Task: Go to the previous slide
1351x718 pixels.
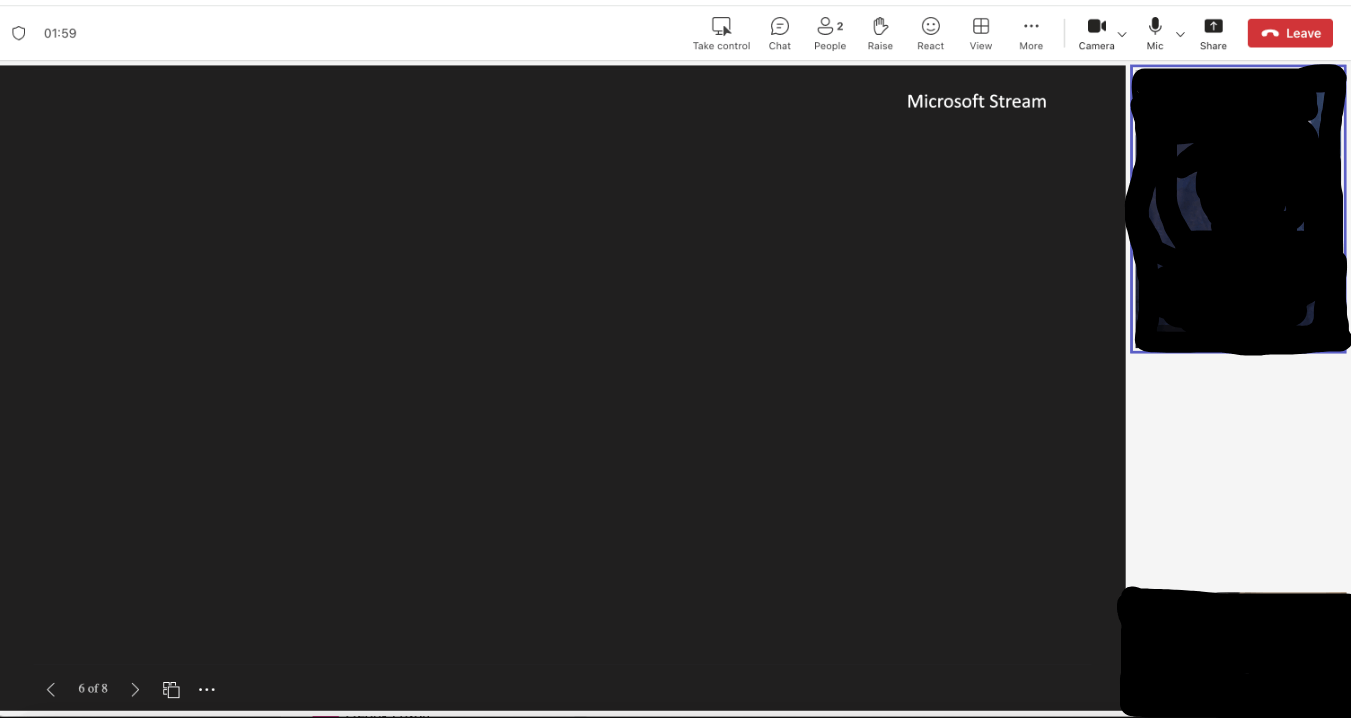Action: click(x=51, y=689)
